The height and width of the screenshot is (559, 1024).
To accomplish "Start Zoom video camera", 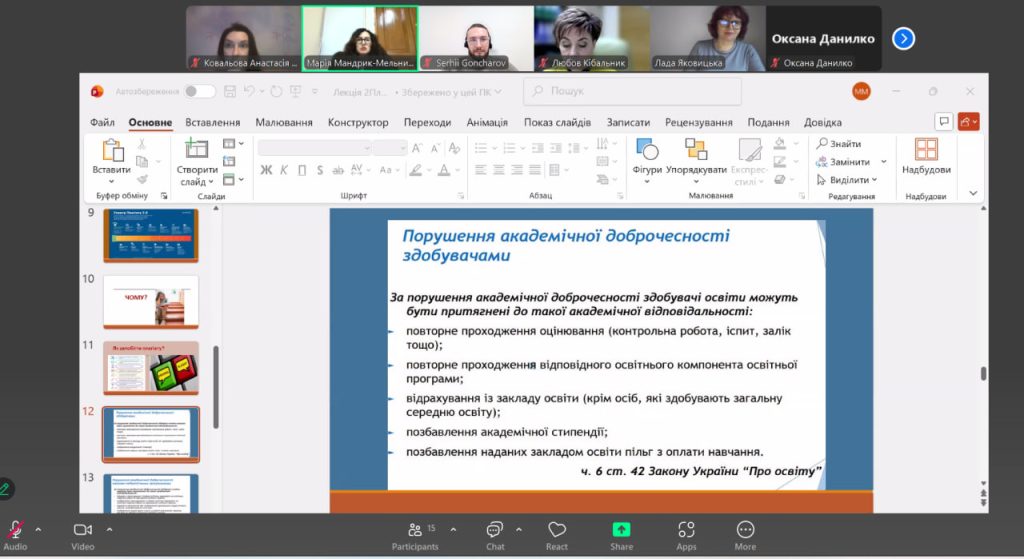I will pyautogui.click(x=83, y=530).
